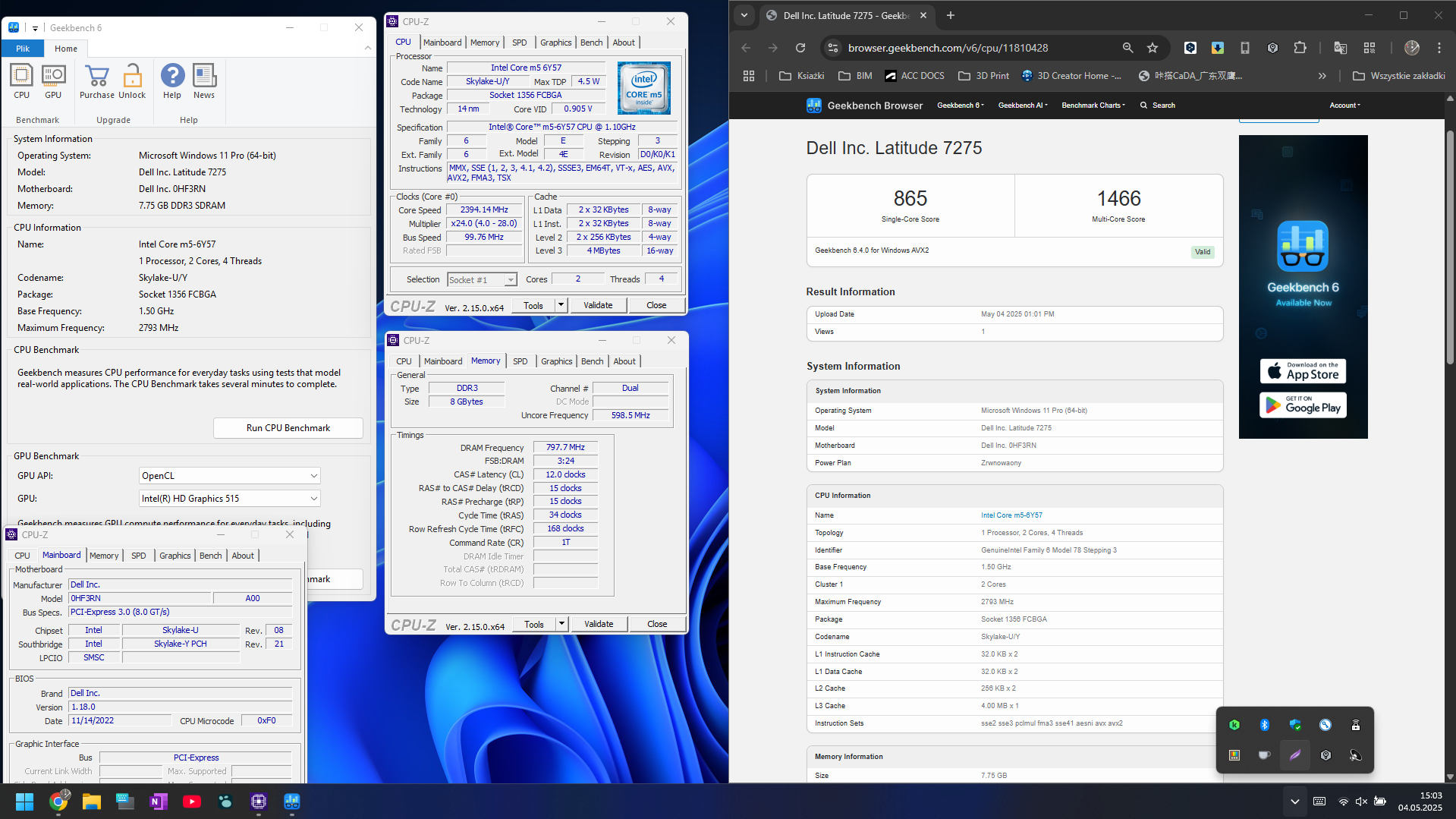Click the green Kaspersky icon in tray overflow
The image size is (1456, 819).
coord(1234,725)
